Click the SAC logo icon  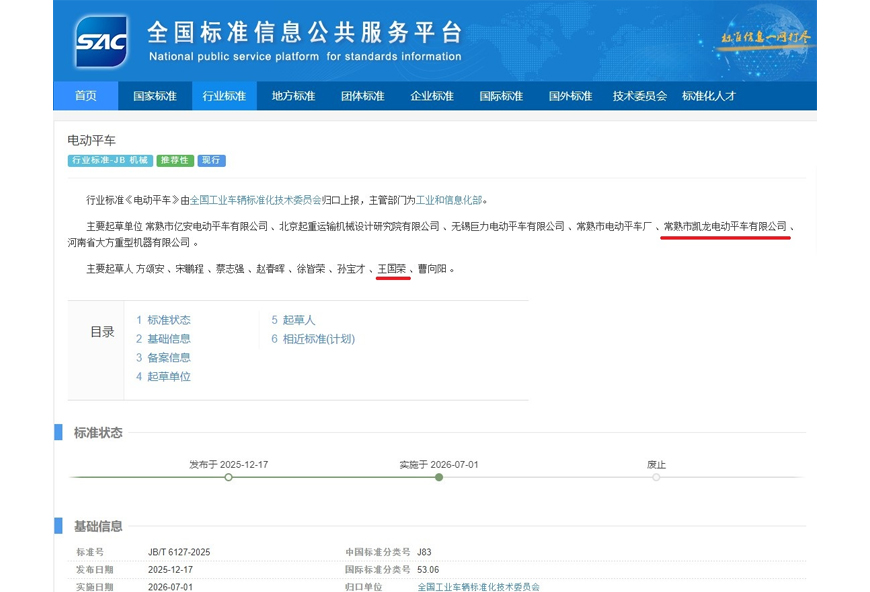click(101, 42)
